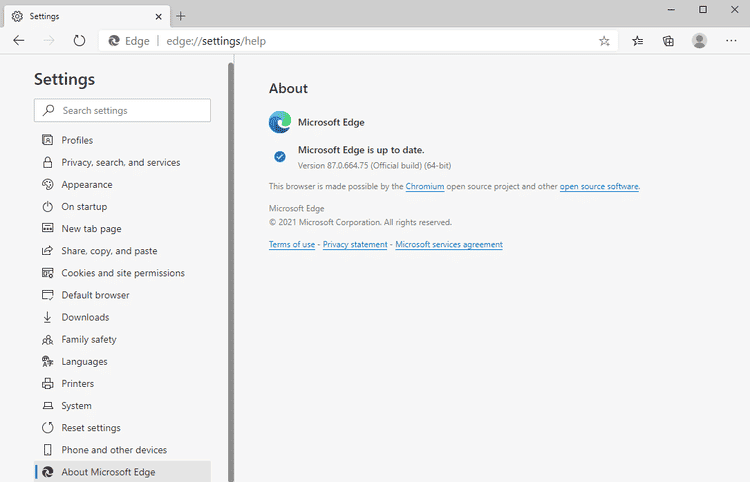Click the Family safety icon
The image size is (750, 482).
point(47,340)
